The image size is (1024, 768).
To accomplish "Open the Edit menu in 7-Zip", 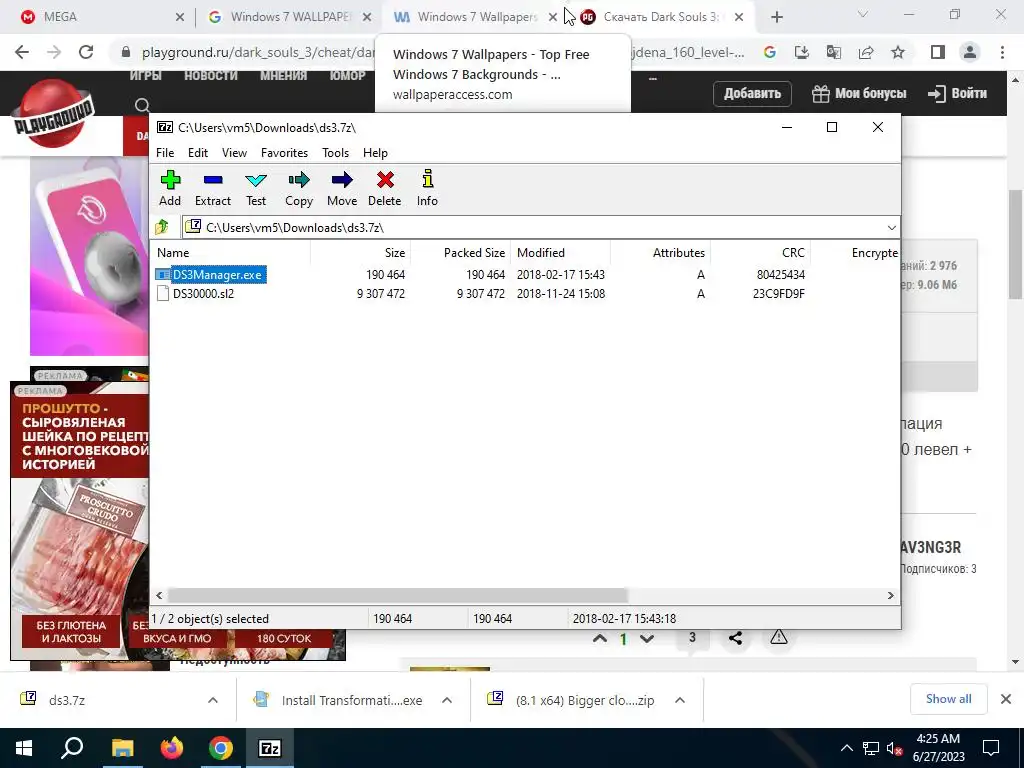I will pos(198,153).
